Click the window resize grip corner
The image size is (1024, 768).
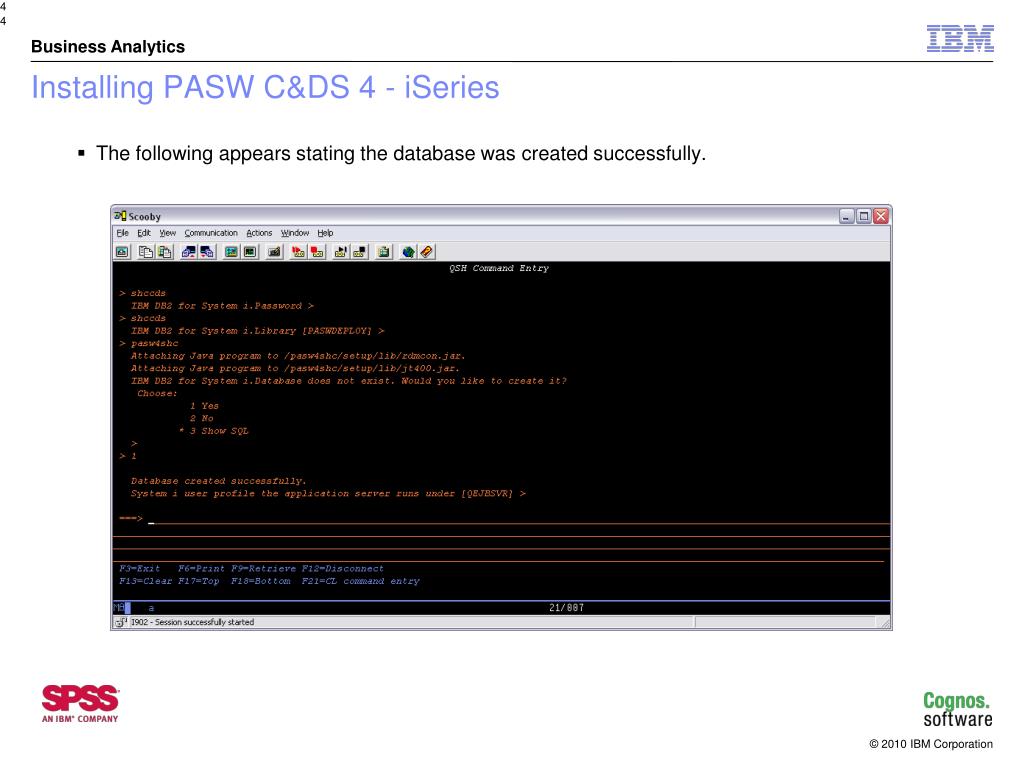886,624
